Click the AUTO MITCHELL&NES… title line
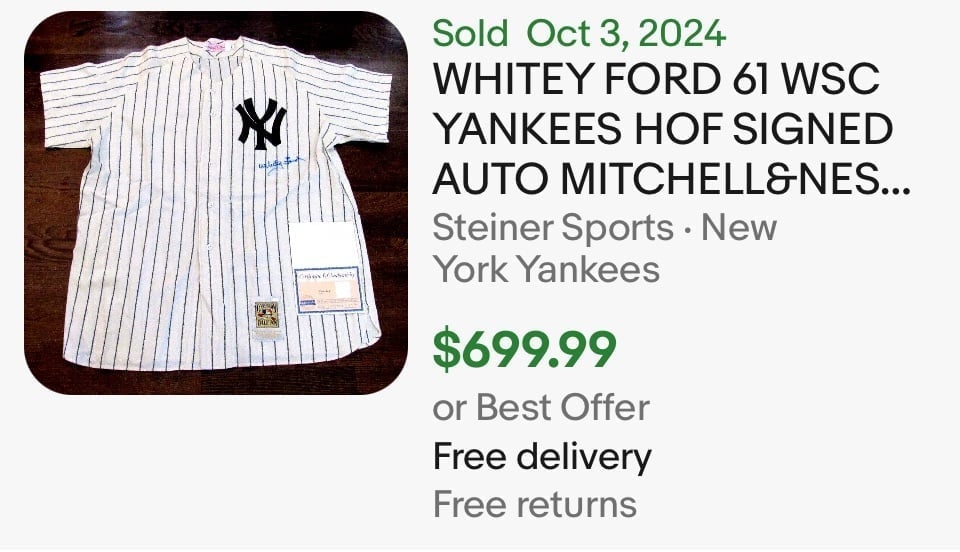960x552 pixels. pos(672,179)
